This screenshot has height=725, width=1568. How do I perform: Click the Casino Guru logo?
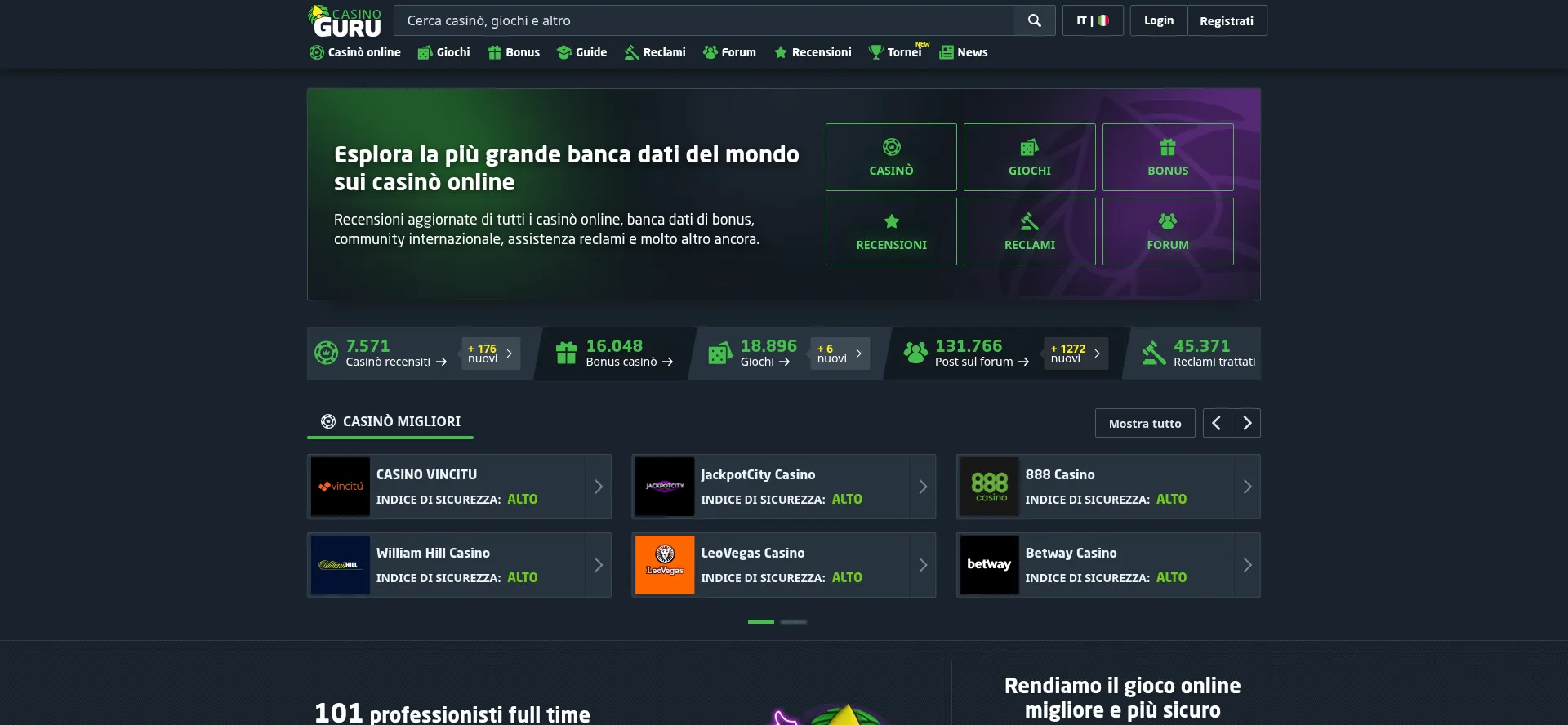point(345,21)
